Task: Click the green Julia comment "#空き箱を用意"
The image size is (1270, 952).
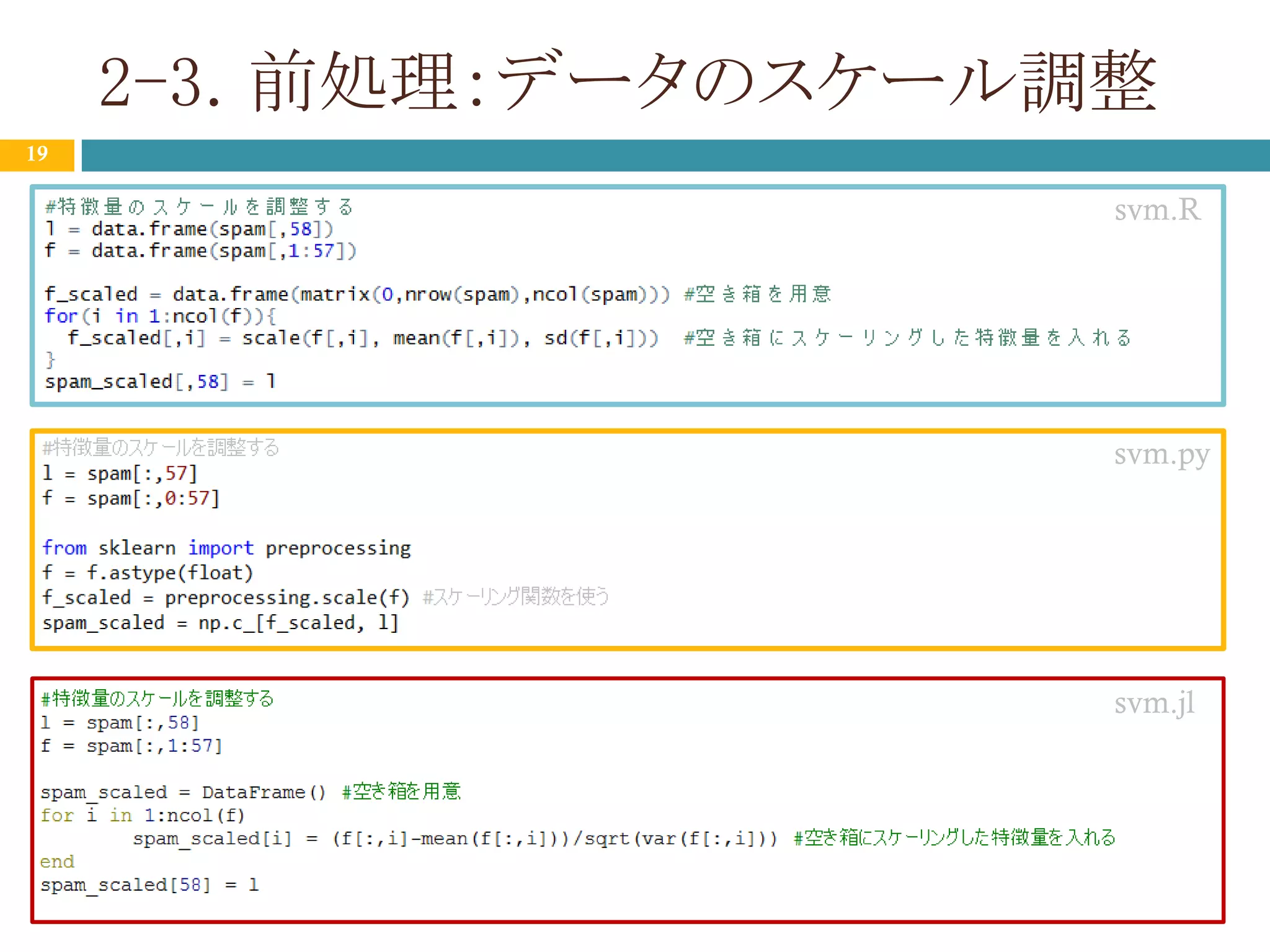Action: pos(401,791)
